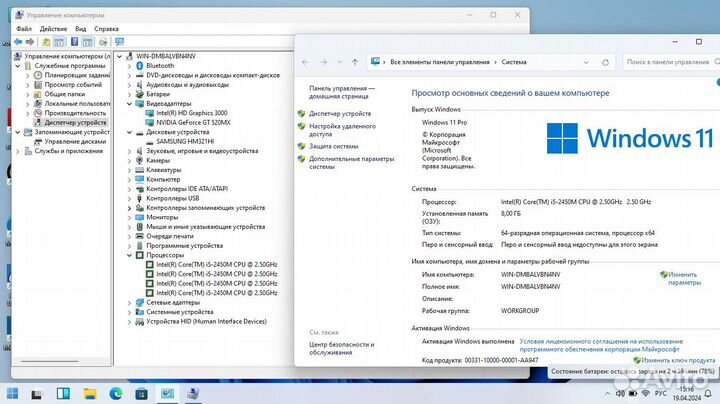
Task: Click the volume icon in system tray
Action: pyautogui.click(x=620, y=393)
